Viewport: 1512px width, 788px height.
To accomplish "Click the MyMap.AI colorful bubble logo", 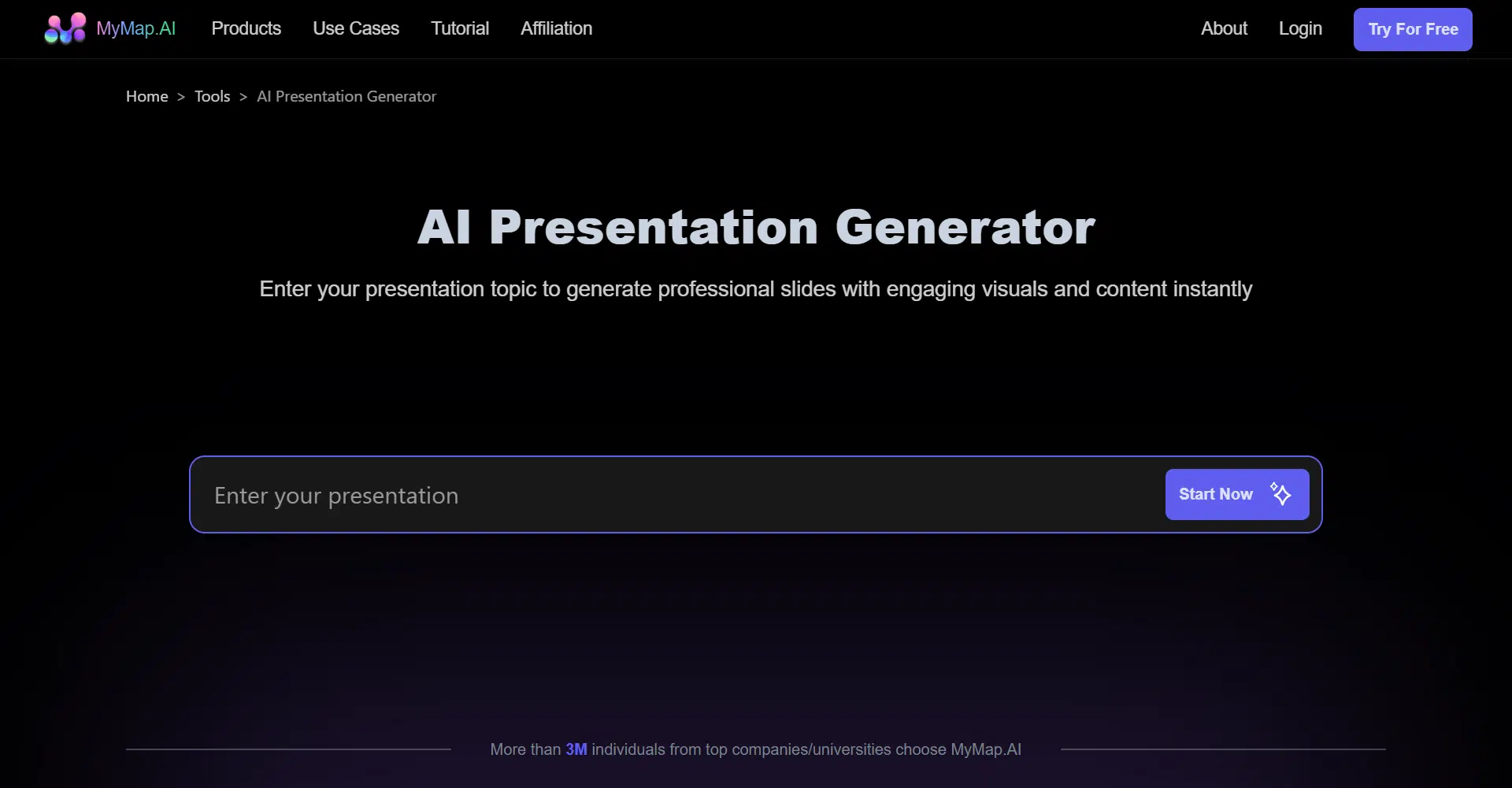I will (x=65, y=29).
